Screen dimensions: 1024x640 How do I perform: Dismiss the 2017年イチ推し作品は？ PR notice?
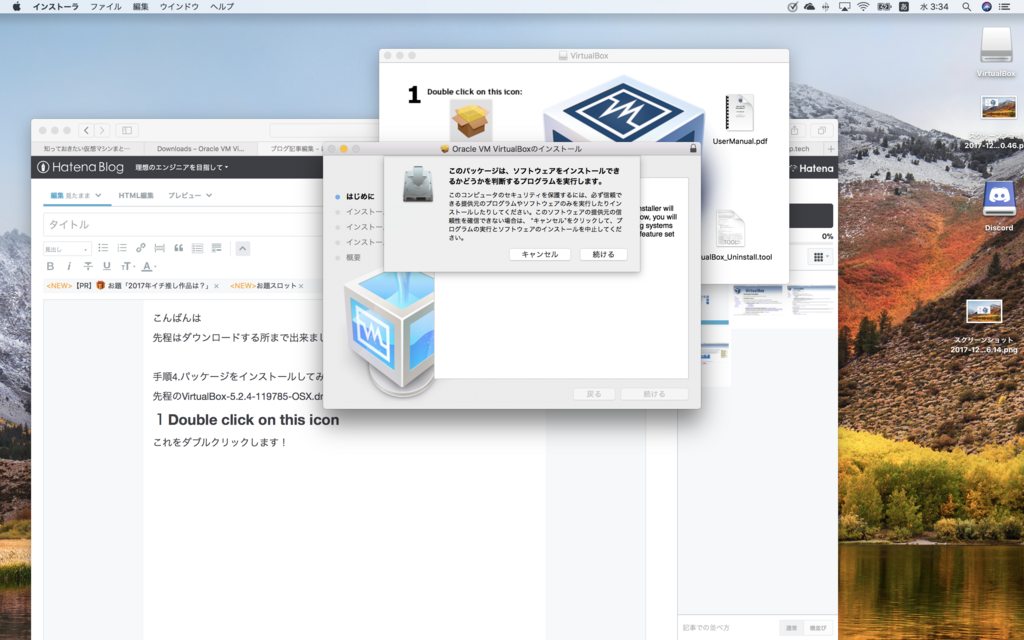[216, 286]
